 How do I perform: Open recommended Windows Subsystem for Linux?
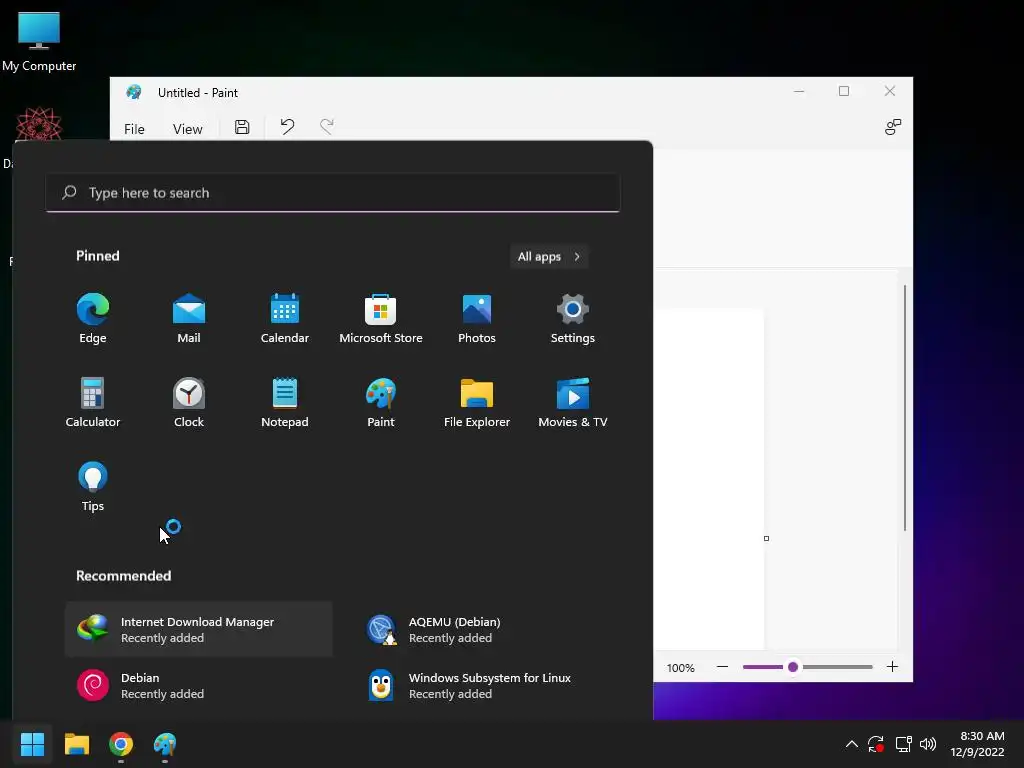(x=487, y=686)
